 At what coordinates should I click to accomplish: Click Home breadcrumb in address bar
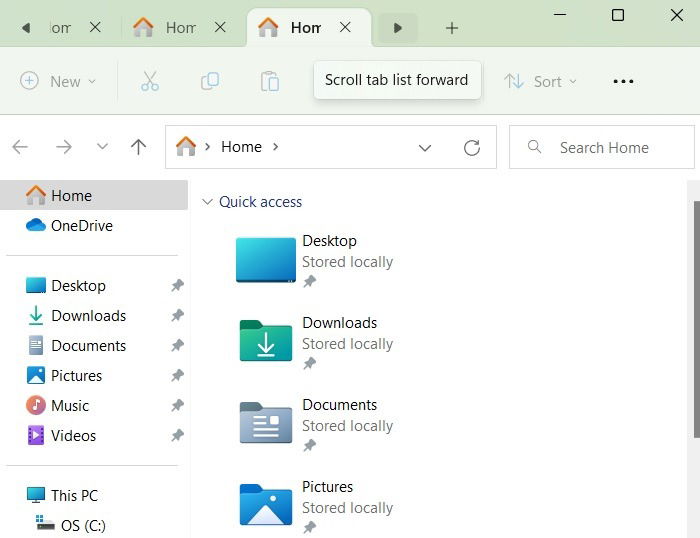click(242, 147)
